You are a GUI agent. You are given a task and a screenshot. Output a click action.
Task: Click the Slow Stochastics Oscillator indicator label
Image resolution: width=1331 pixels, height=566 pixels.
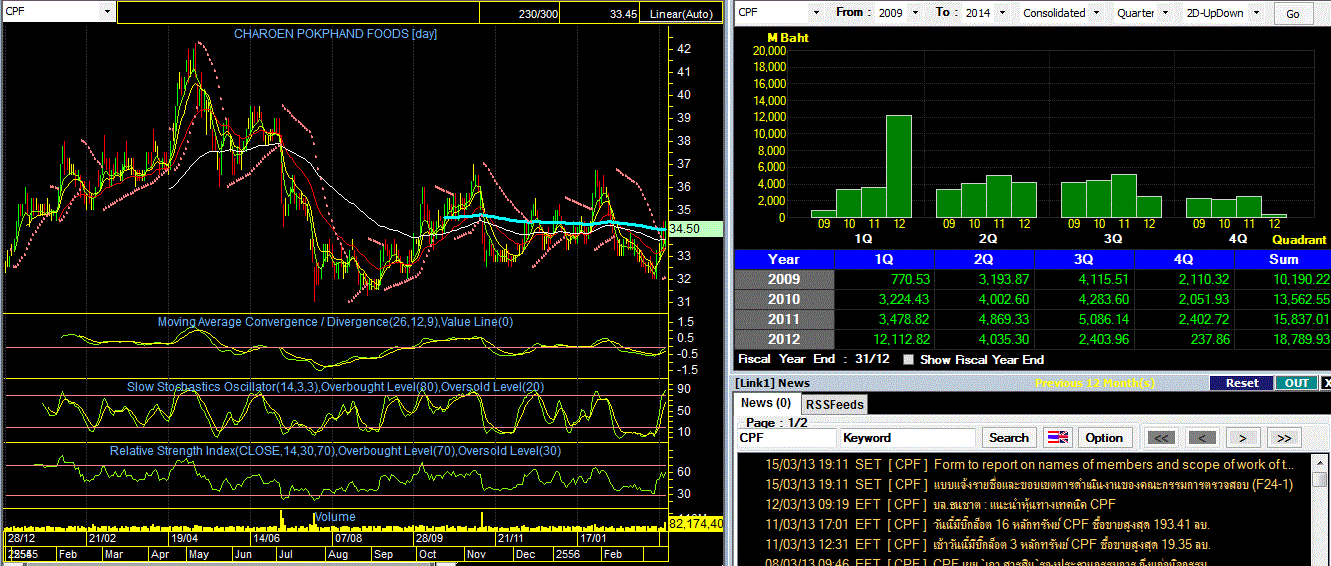pos(334,387)
